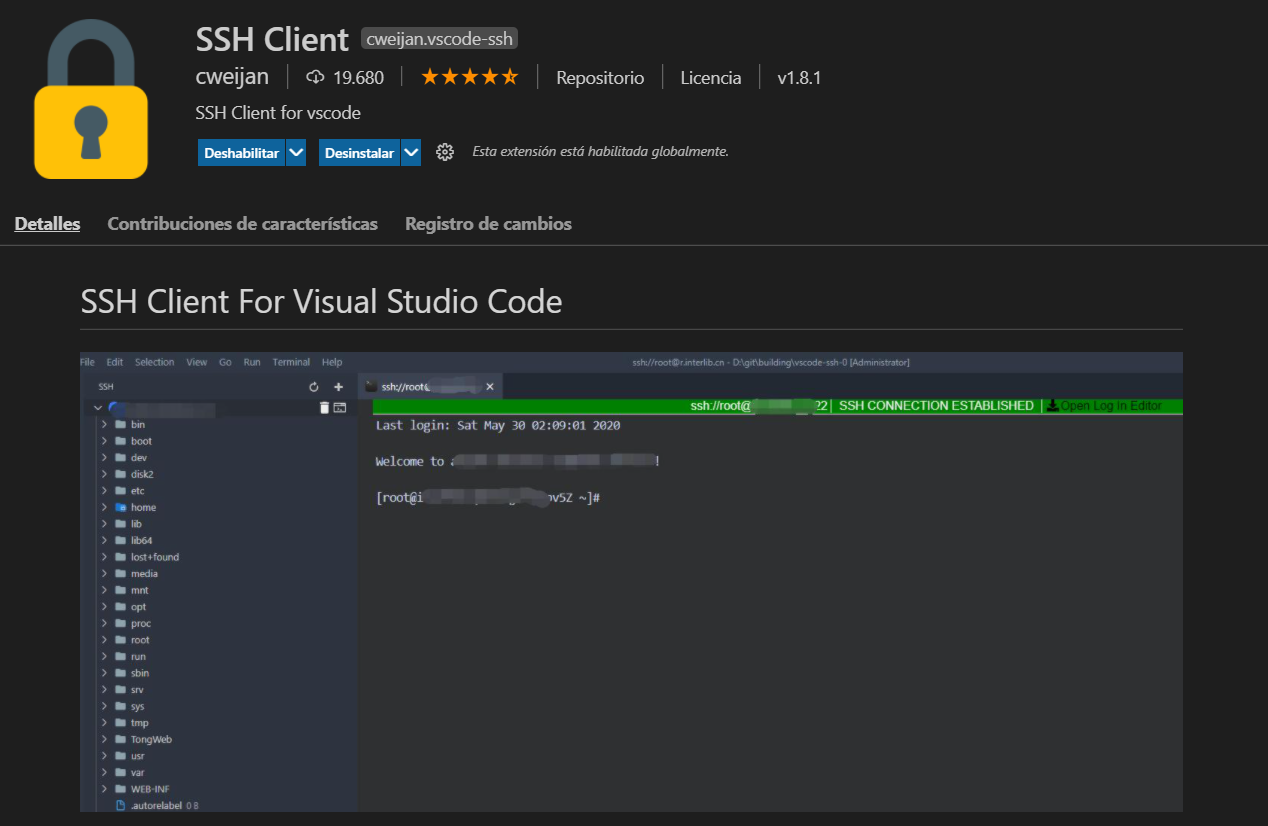Click the Deshabilitar button
Viewport: 1268px width, 826px height.
tap(241, 153)
